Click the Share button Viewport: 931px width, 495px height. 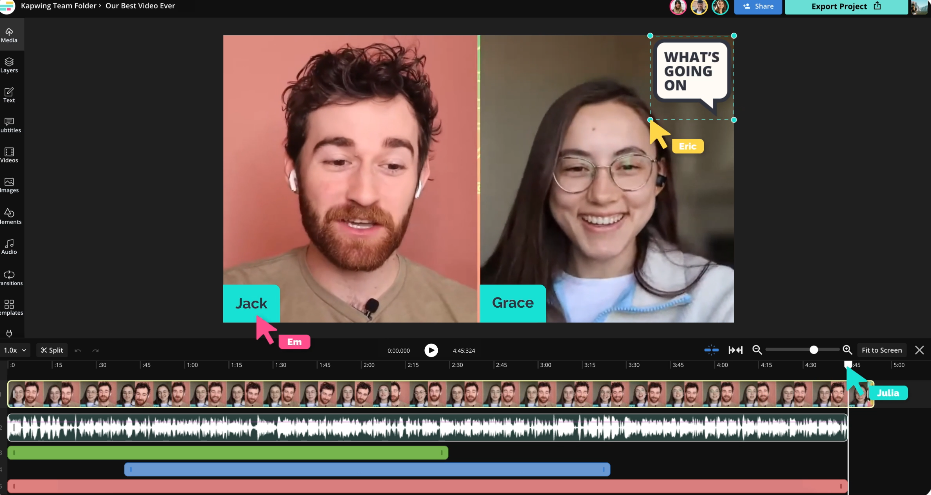pos(758,7)
